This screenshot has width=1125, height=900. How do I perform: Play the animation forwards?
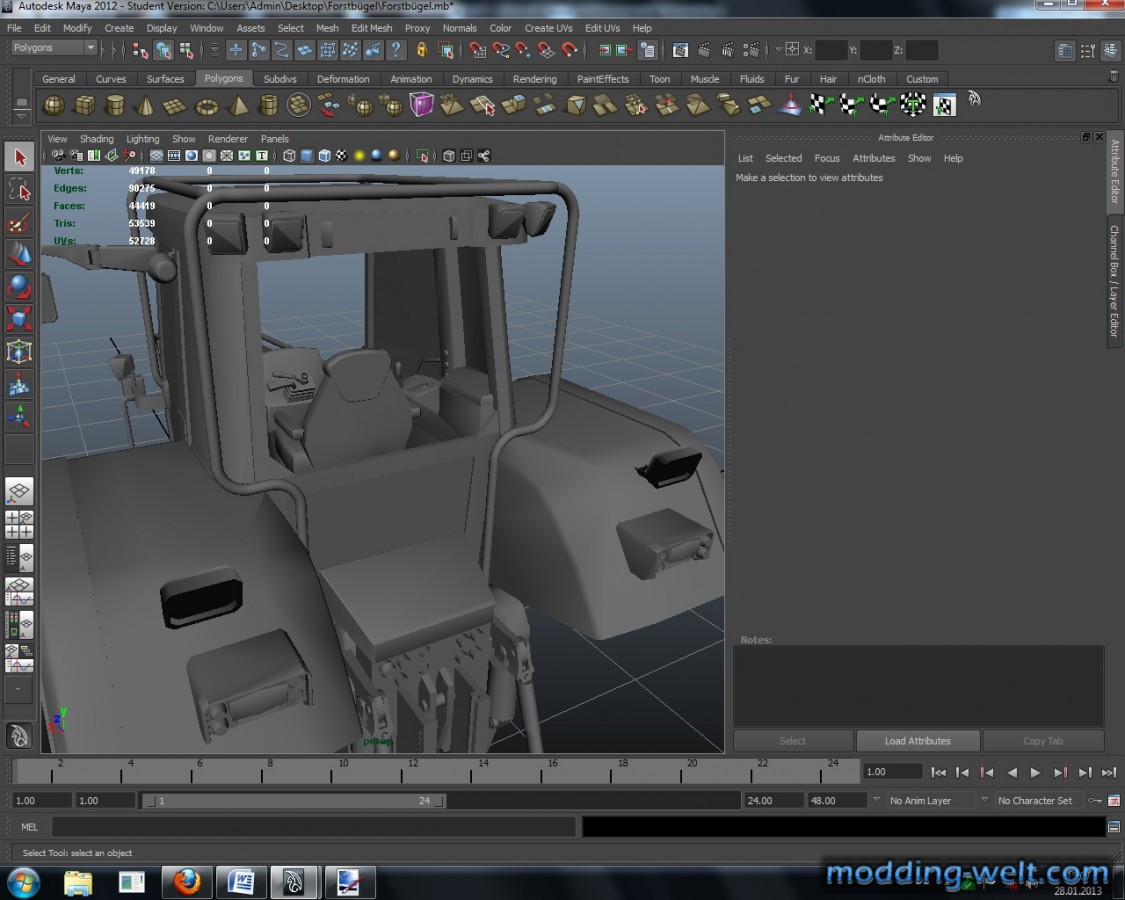click(x=1035, y=772)
